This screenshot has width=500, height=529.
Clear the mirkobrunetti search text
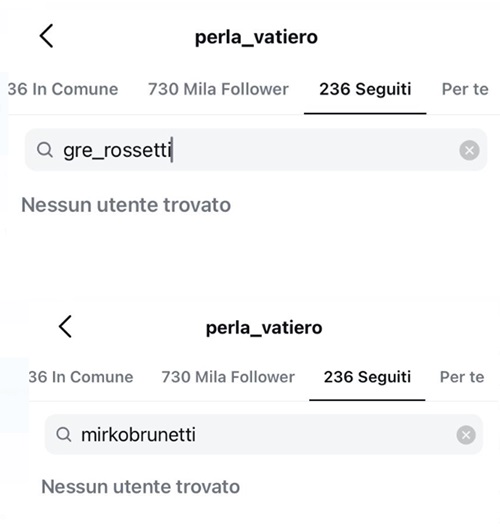[x=466, y=435]
